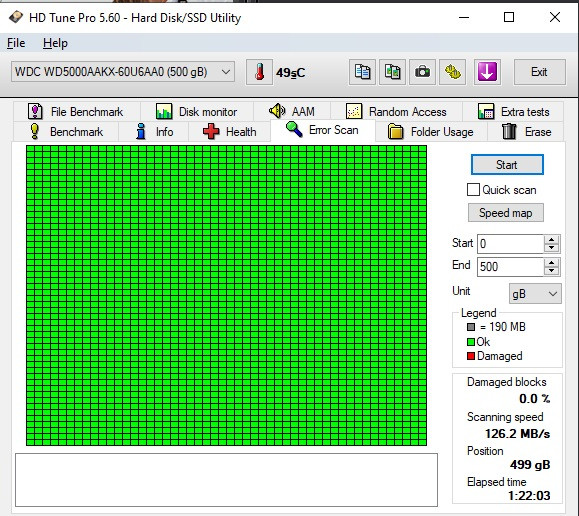Click the copy info to clipboard icon
The image size is (579, 516).
(362, 72)
